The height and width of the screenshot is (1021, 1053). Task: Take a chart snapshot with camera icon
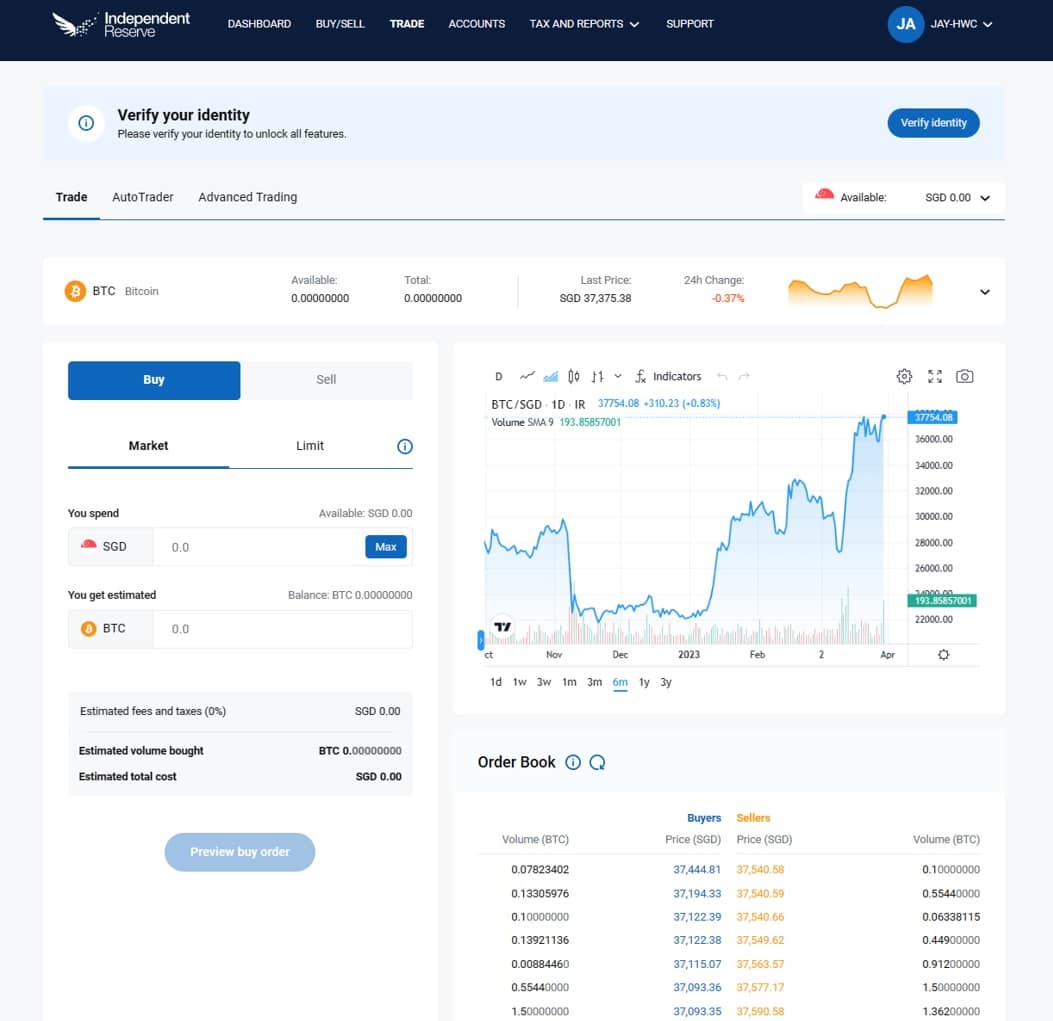pyautogui.click(x=964, y=376)
